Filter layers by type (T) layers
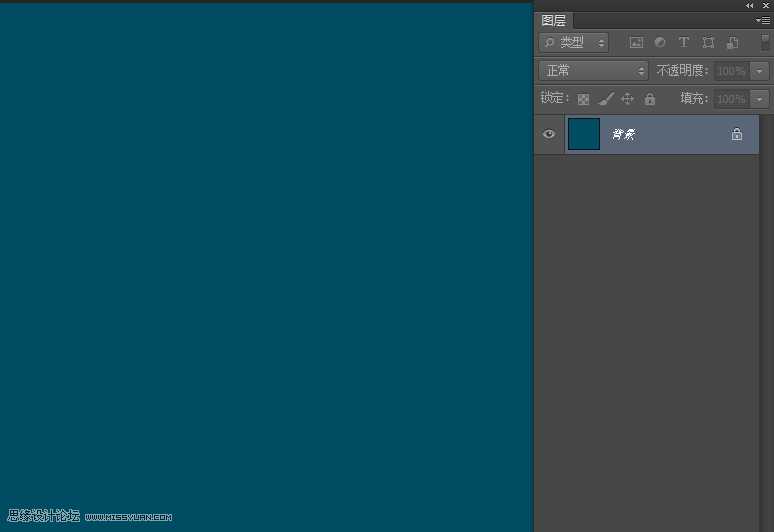The width and height of the screenshot is (774, 532). coord(684,43)
